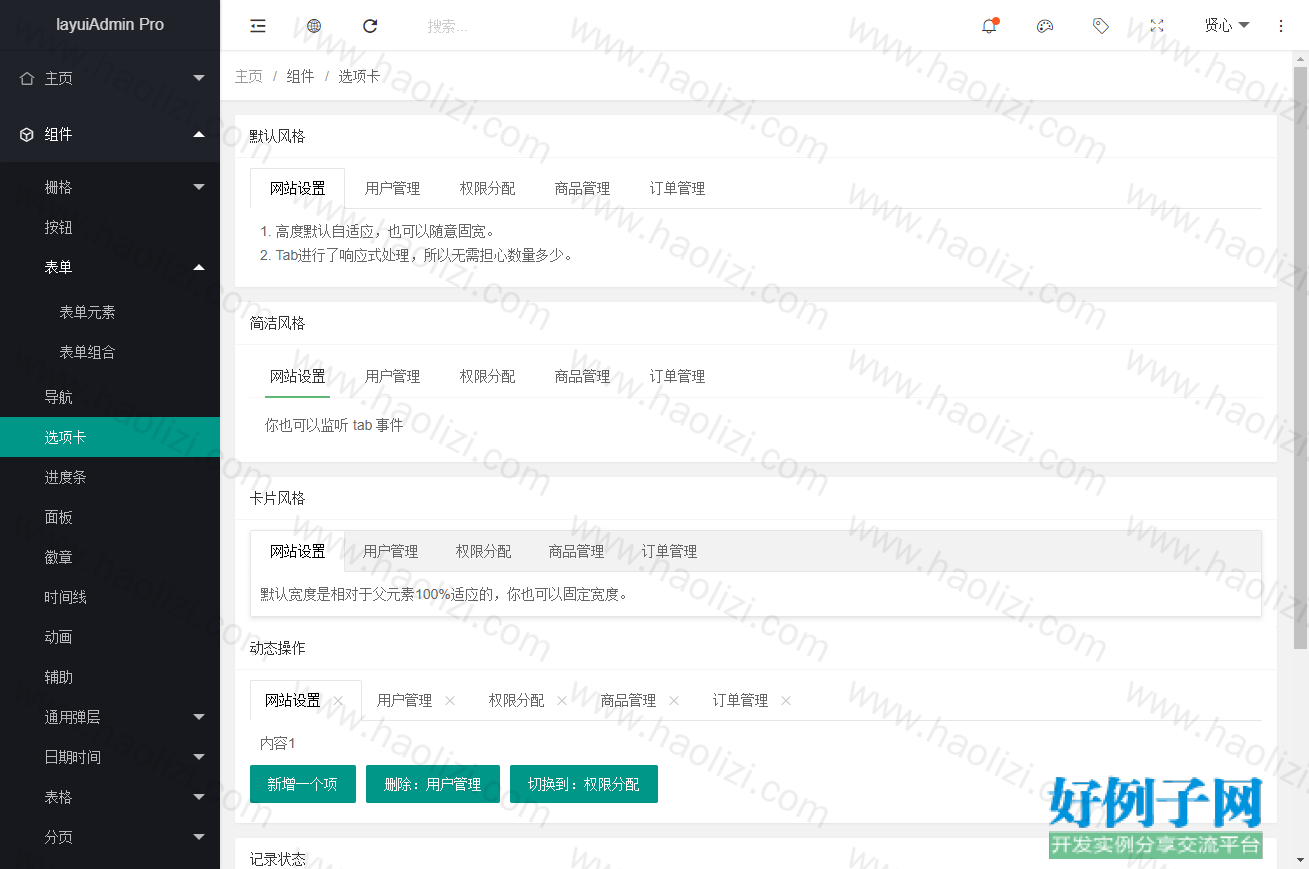The image size is (1309, 869).
Task: Click the 删除：用户管理 button
Action: click(433, 784)
